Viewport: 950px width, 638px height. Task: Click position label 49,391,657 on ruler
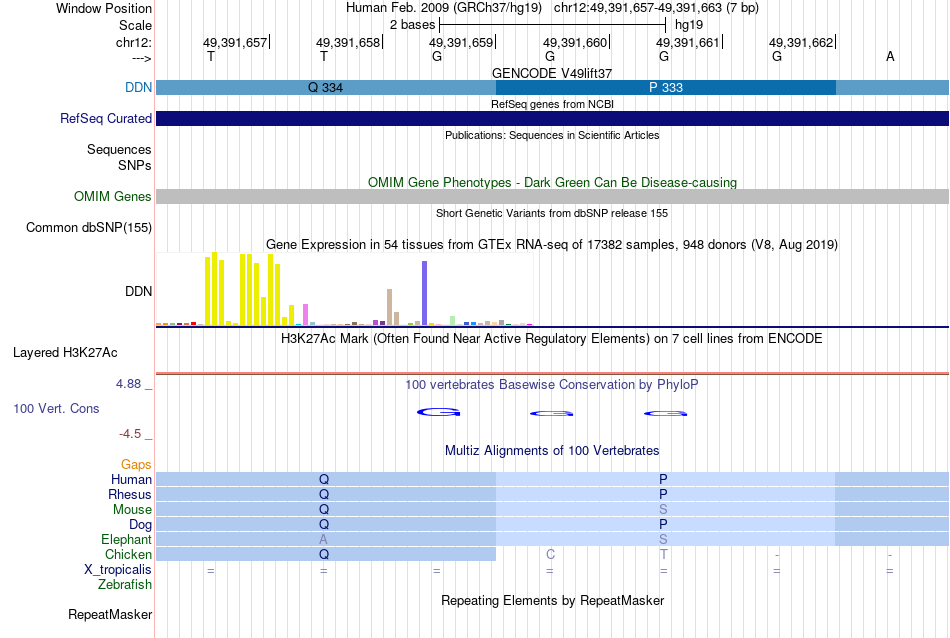235,42
